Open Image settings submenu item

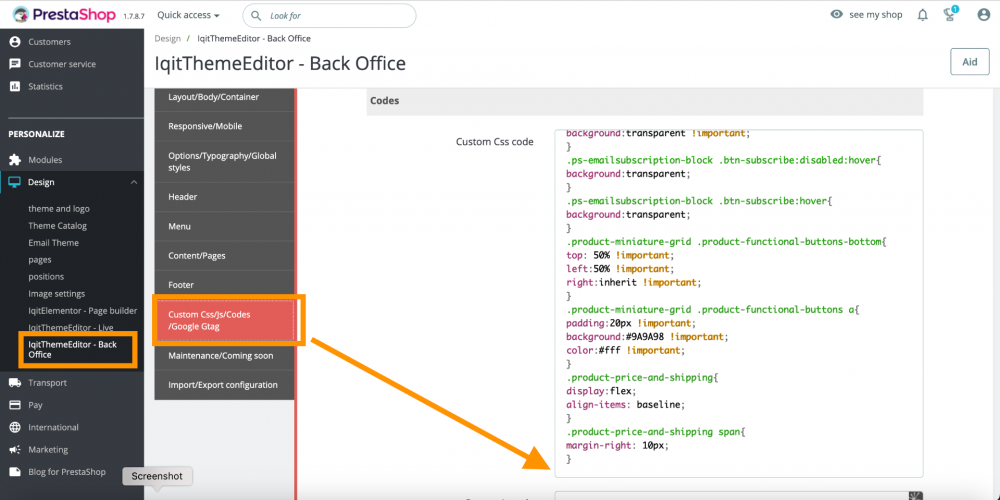[57, 293]
